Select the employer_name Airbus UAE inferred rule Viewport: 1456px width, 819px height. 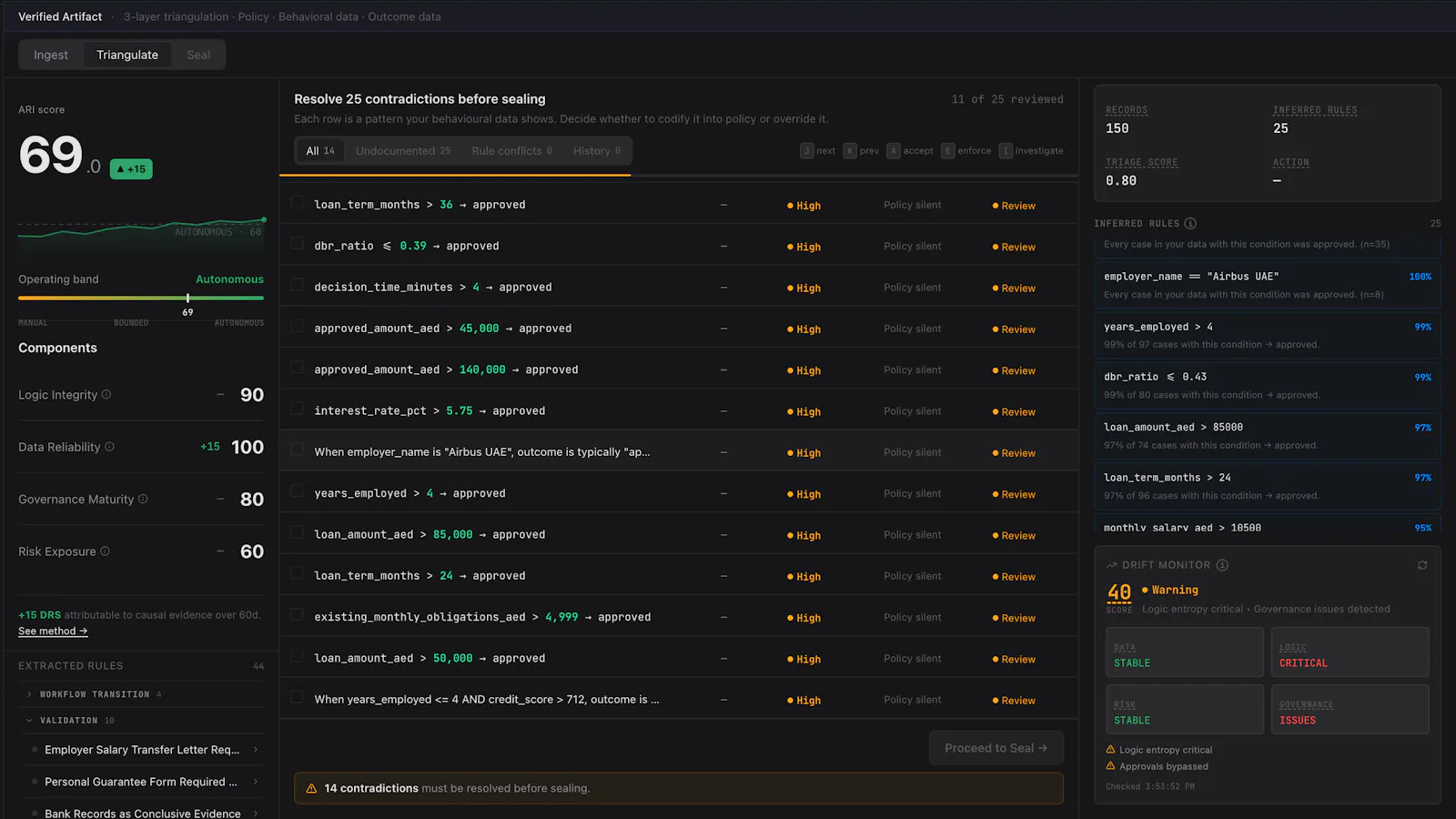tap(1267, 284)
